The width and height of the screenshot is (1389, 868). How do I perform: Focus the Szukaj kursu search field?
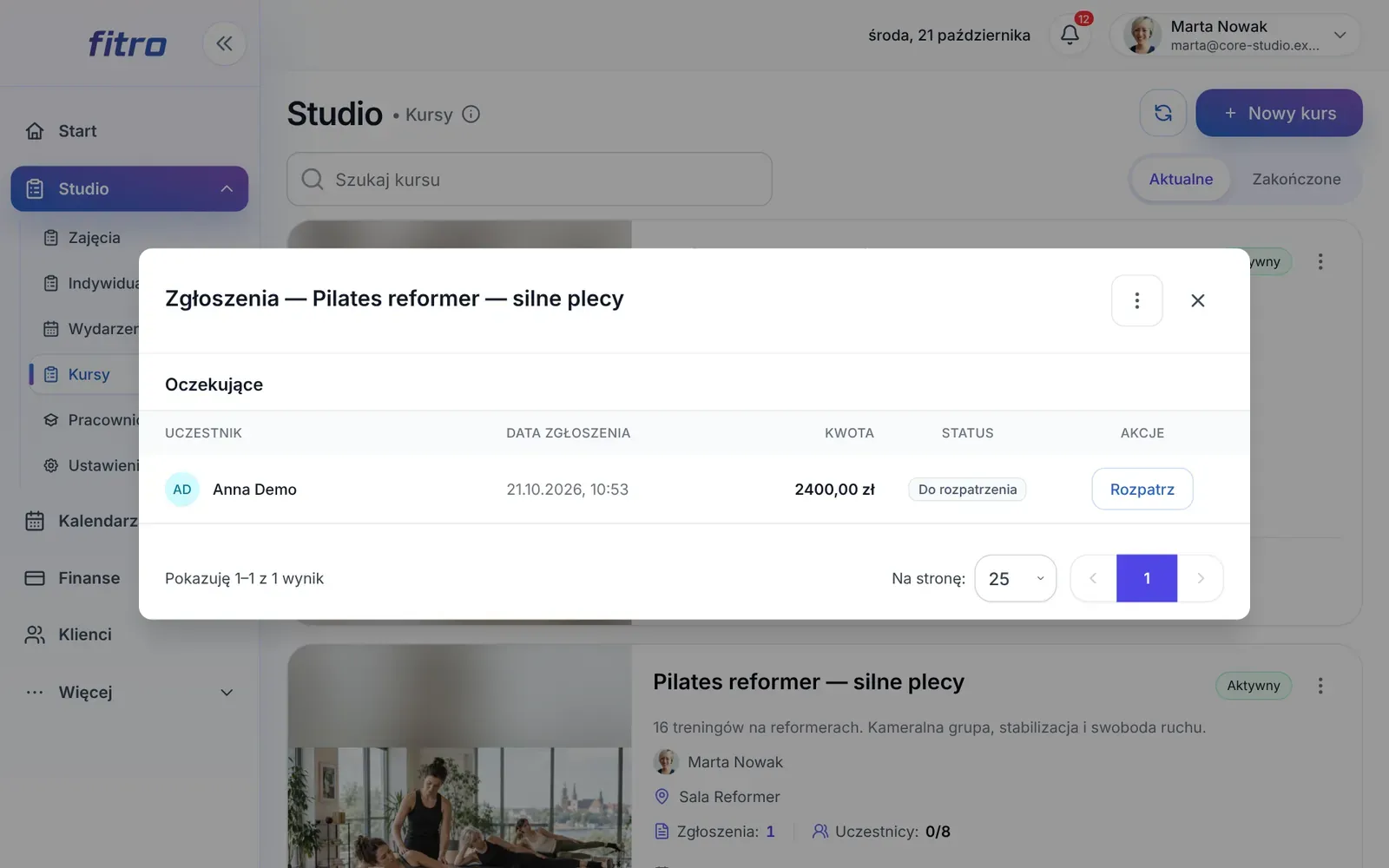click(x=530, y=180)
